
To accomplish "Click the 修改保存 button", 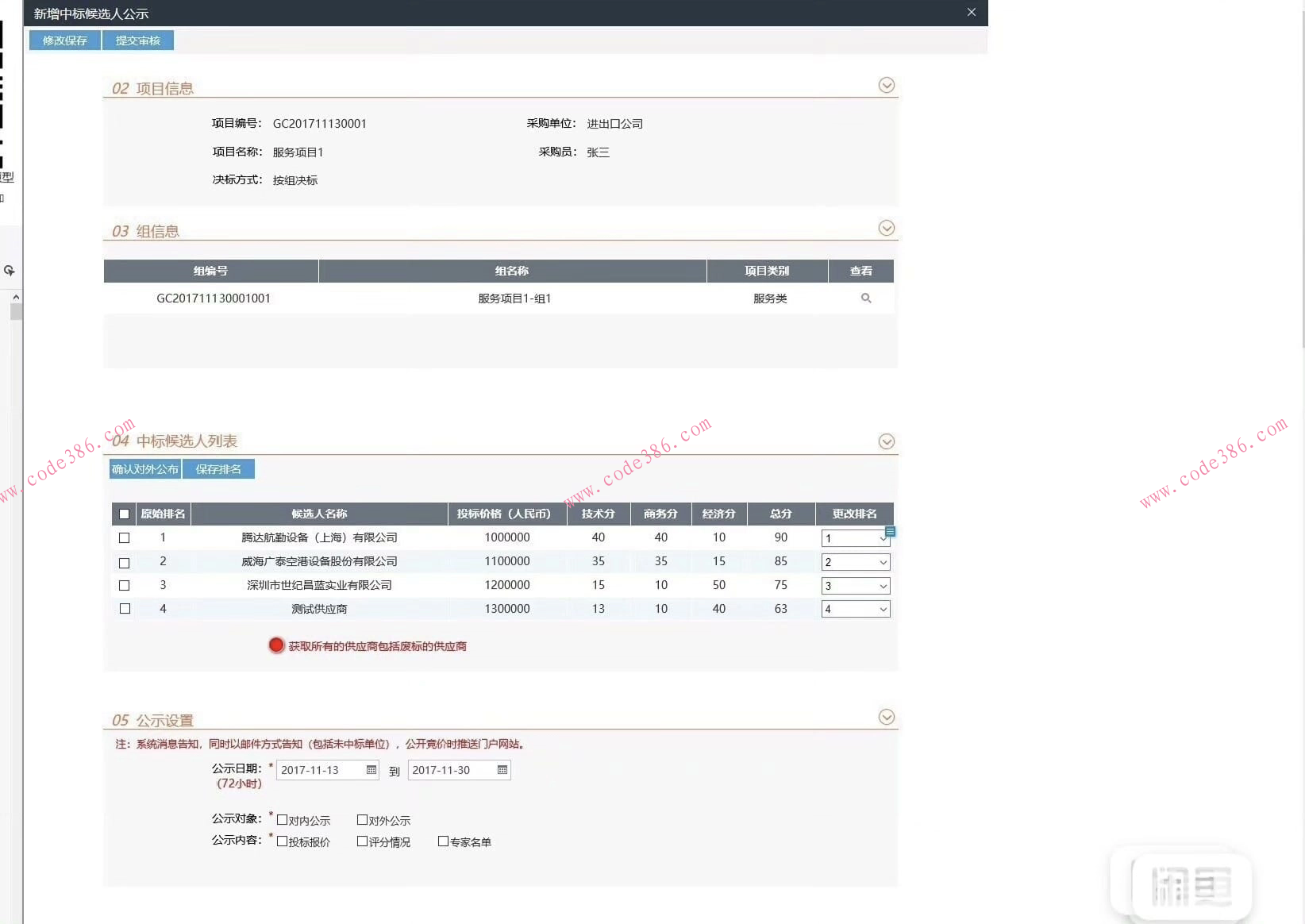I will coord(65,40).
